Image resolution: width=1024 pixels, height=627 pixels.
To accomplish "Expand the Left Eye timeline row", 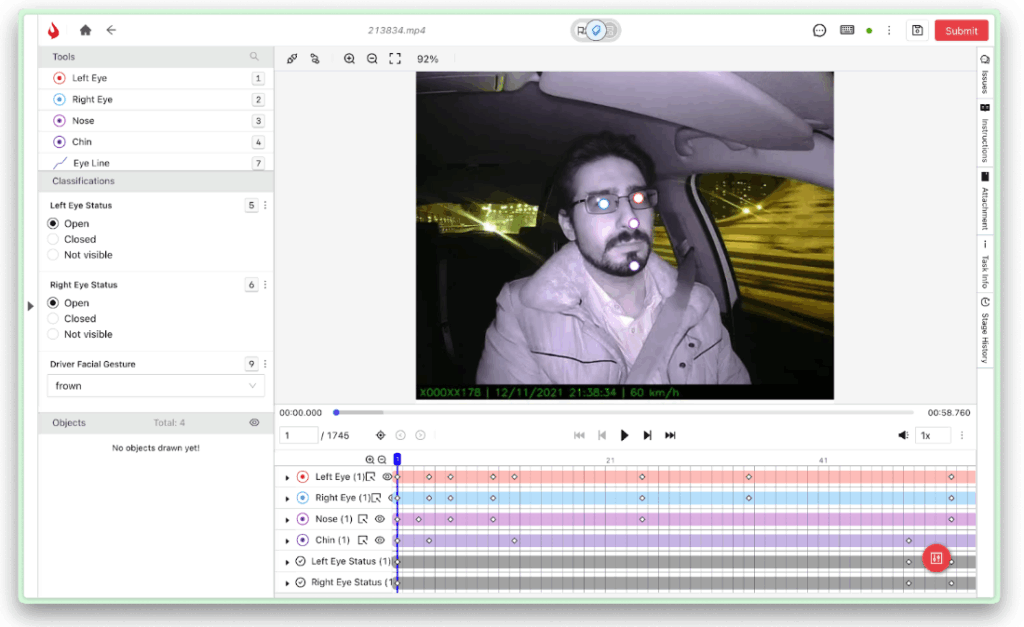I will point(287,477).
